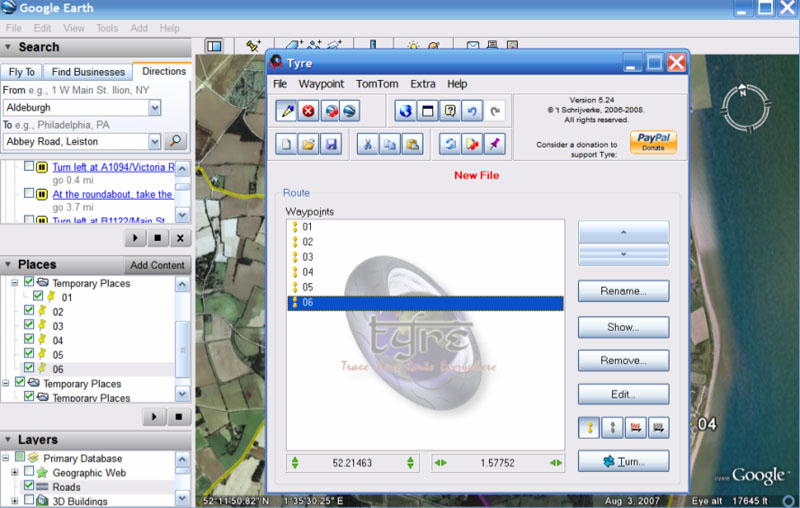The image size is (800, 508).
Task: Save with the floppy disk icon in Tyre
Action: (x=331, y=144)
